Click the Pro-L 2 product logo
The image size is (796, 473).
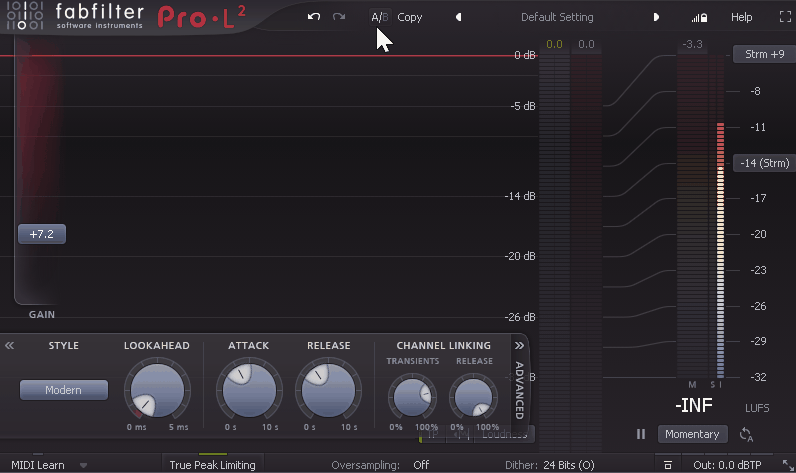tap(202, 17)
